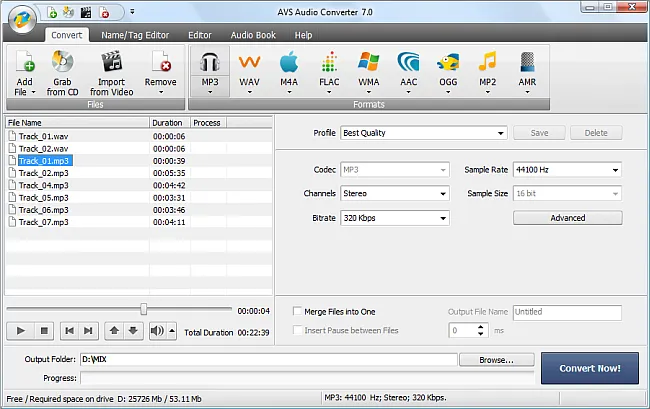The width and height of the screenshot is (650, 409).
Task: Select OGG output format
Action: (x=448, y=72)
